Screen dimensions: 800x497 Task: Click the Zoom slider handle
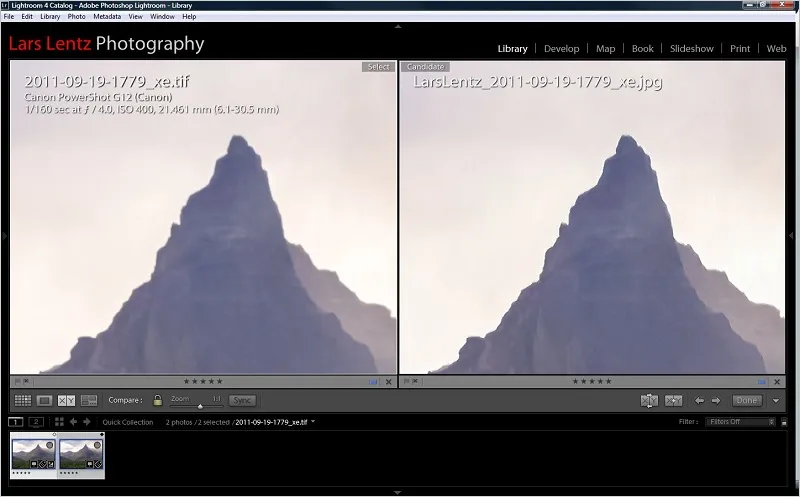(x=200, y=406)
